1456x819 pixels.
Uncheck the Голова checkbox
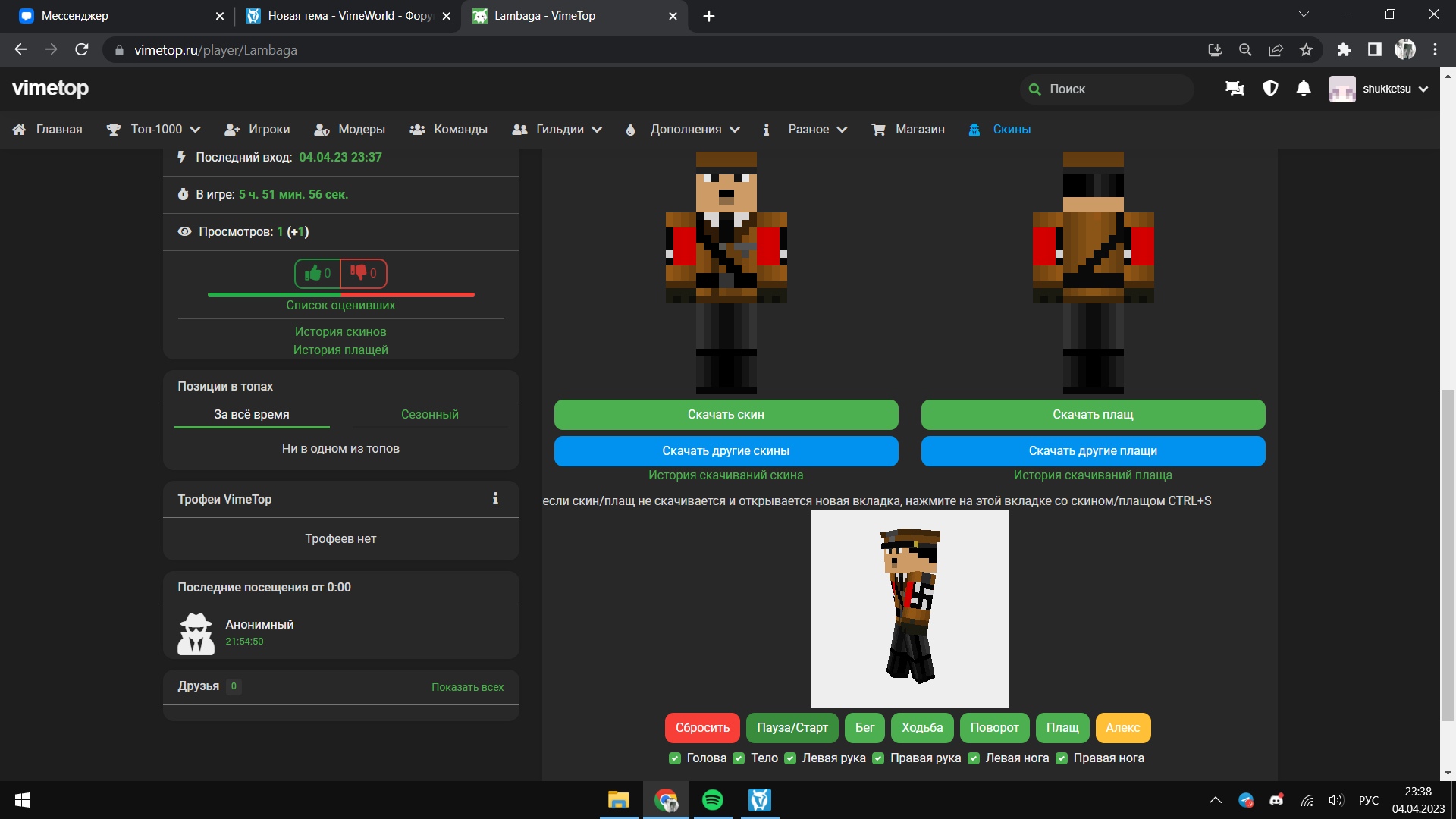pos(675,758)
